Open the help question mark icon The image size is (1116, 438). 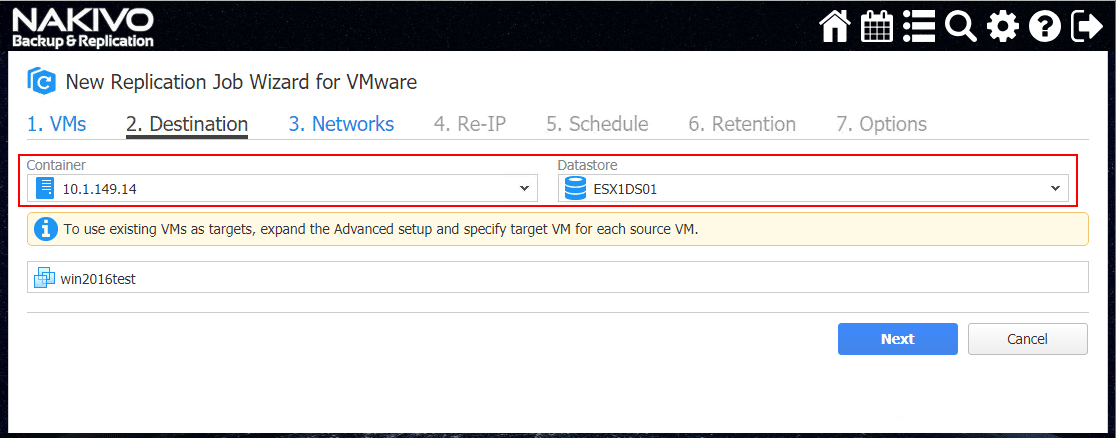(x=1044, y=27)
